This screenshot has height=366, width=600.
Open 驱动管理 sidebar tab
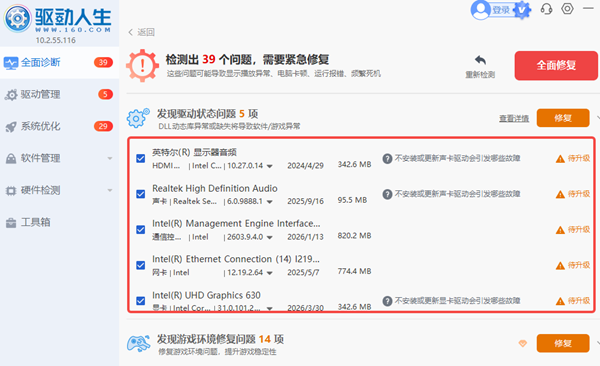(59, 95)
